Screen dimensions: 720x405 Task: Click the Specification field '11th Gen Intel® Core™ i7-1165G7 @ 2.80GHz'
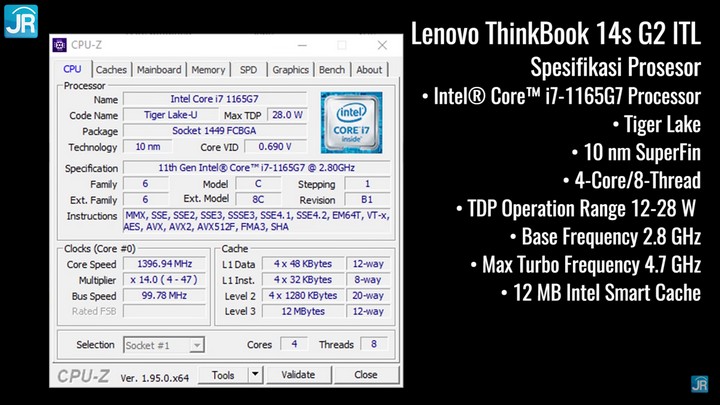coord(256,168)
